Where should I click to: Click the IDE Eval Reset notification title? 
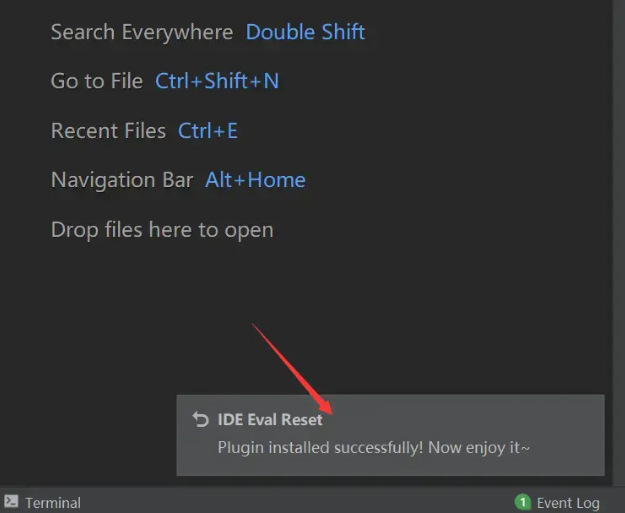(x=270, y=420)
